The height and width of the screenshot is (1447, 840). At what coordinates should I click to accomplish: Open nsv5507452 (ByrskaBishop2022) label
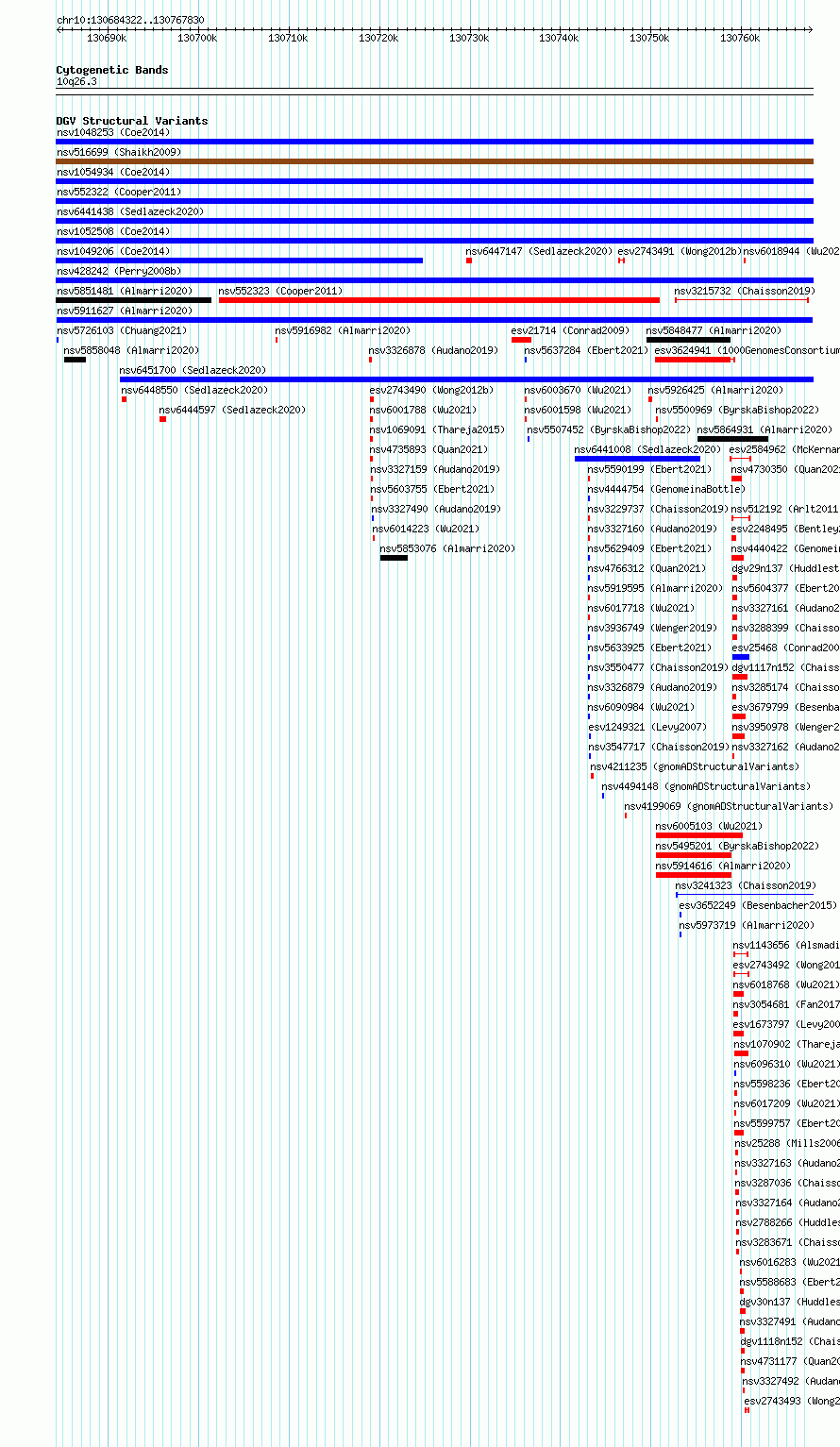click(609, 429)
